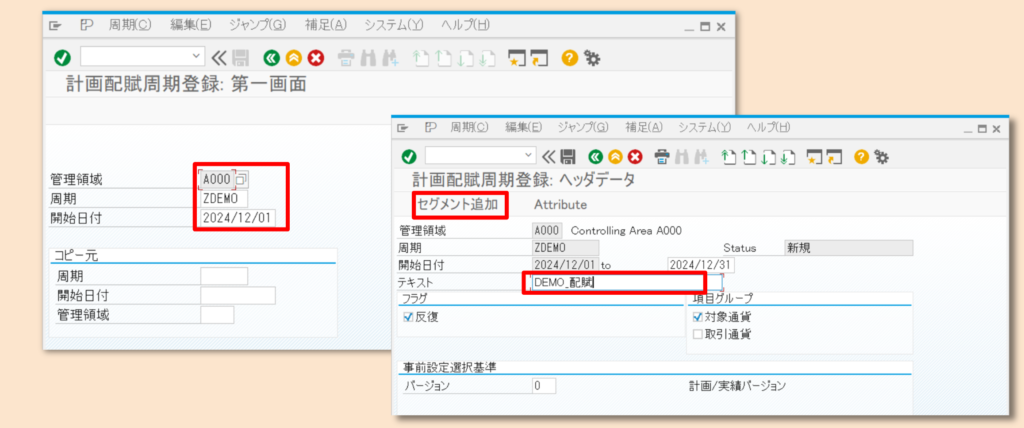Viewport: 1024px width, 428px height.
Task: Click Next page icon in header data window
Action: pyautogui.click(x=769, y=156)
